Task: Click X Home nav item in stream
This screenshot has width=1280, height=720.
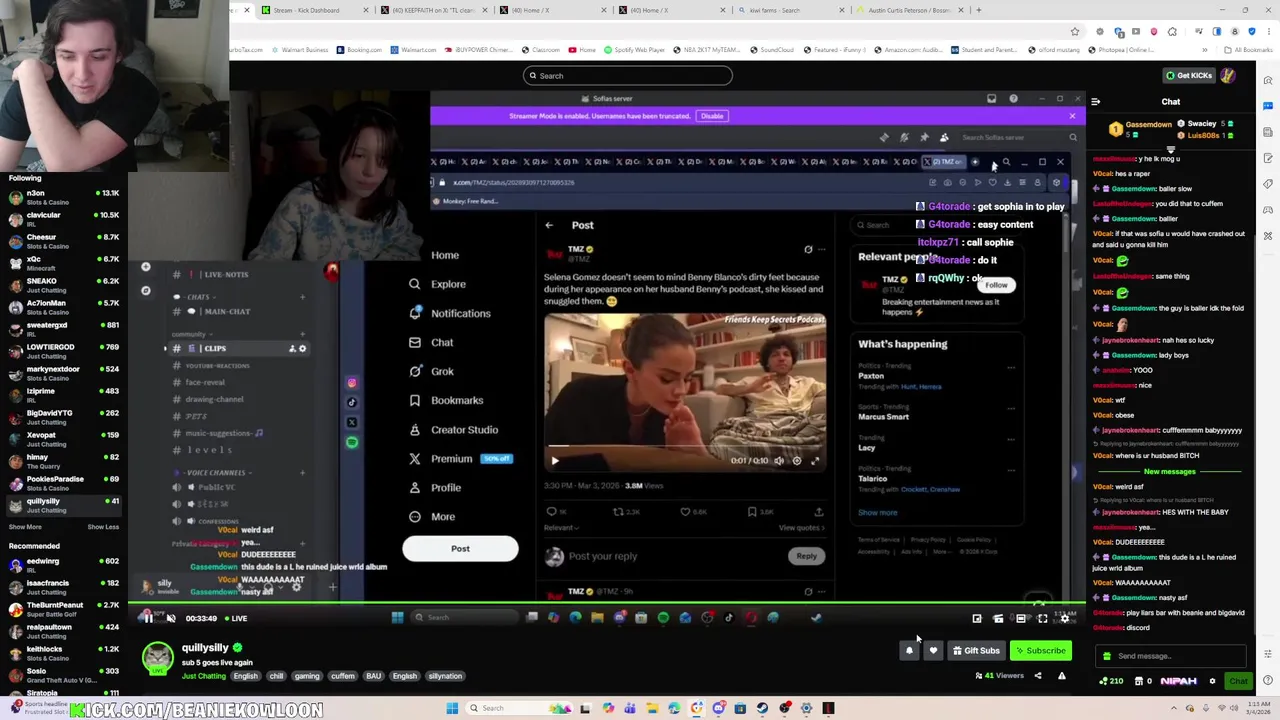Action: pyautogui.click(x=445, y=255)
